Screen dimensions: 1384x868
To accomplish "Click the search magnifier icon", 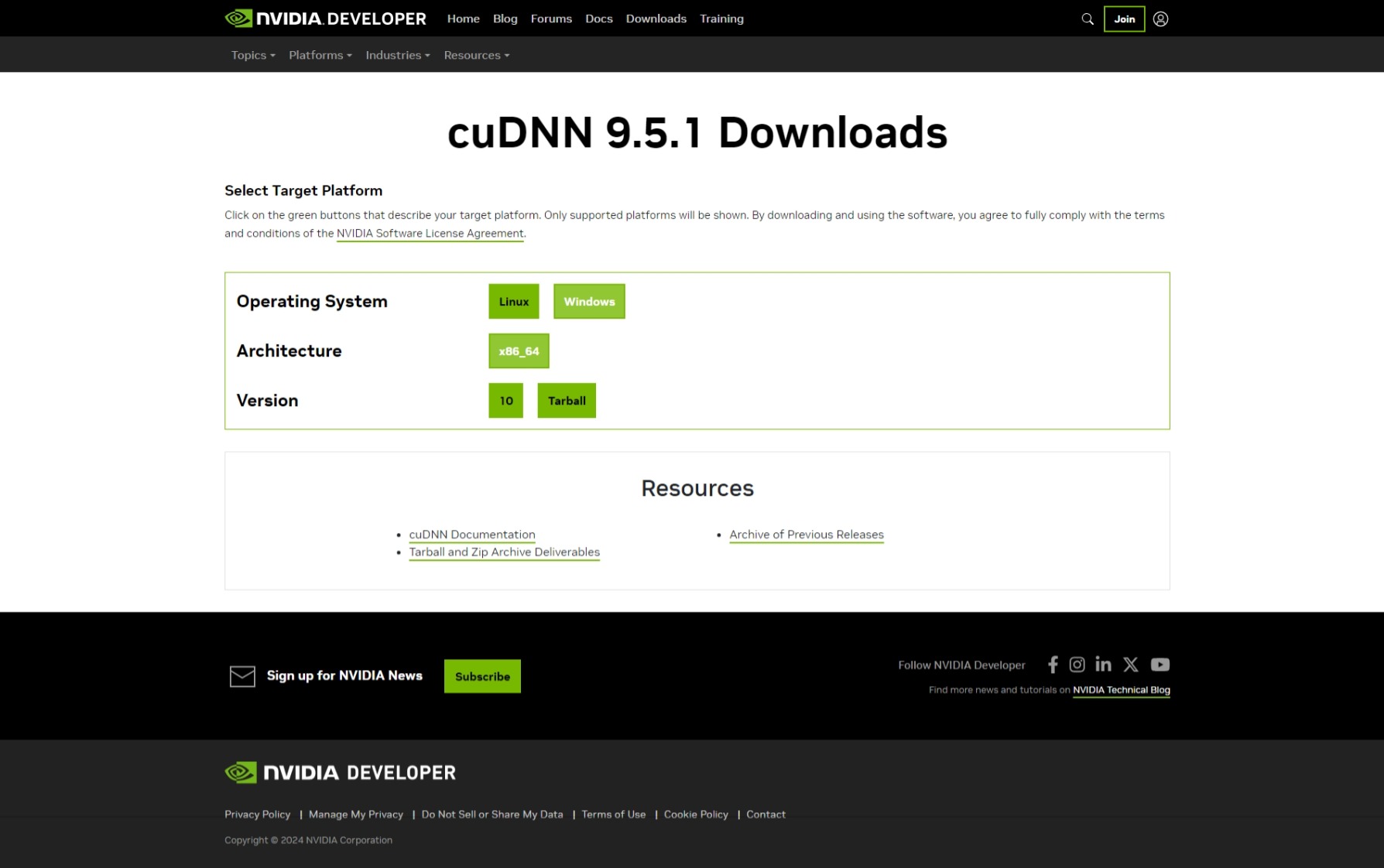I will [1088, 19].
